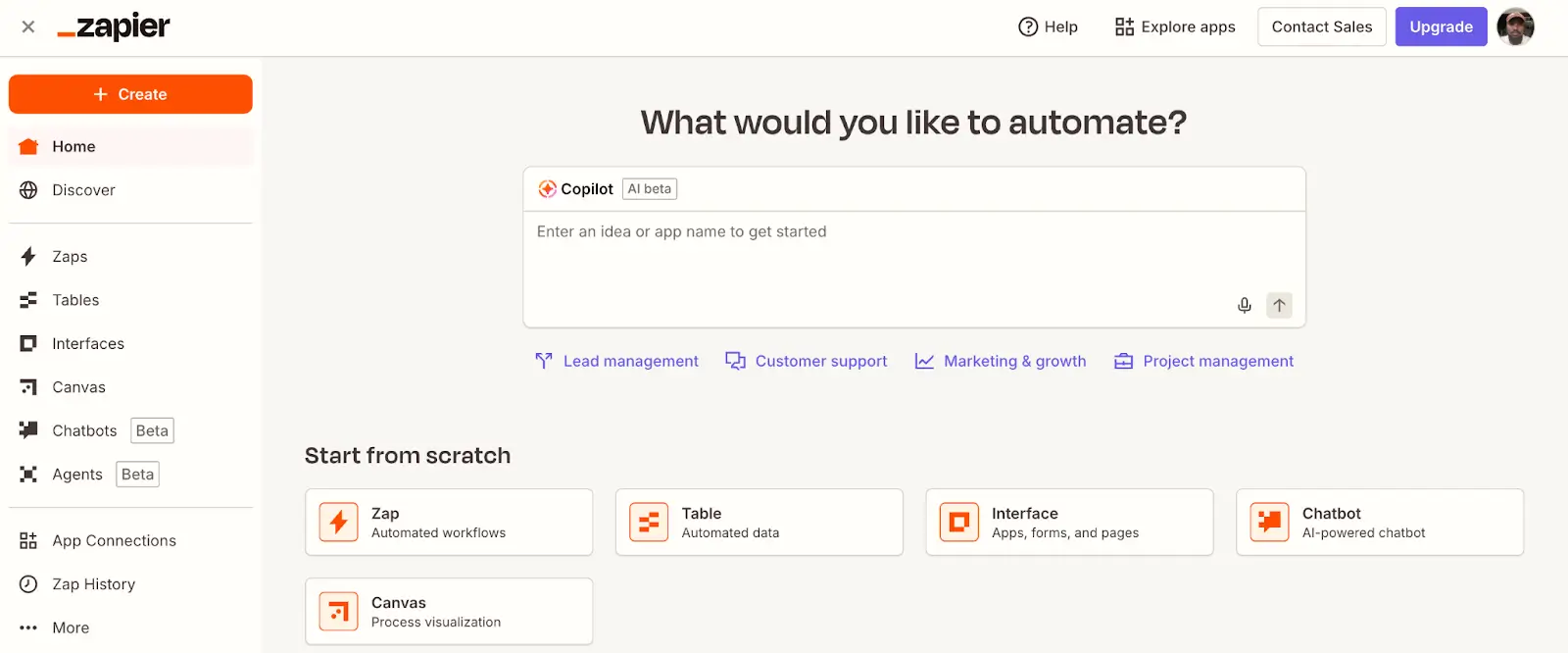Click the Zapier logo

pyautogui.click(x=114, y=27)
